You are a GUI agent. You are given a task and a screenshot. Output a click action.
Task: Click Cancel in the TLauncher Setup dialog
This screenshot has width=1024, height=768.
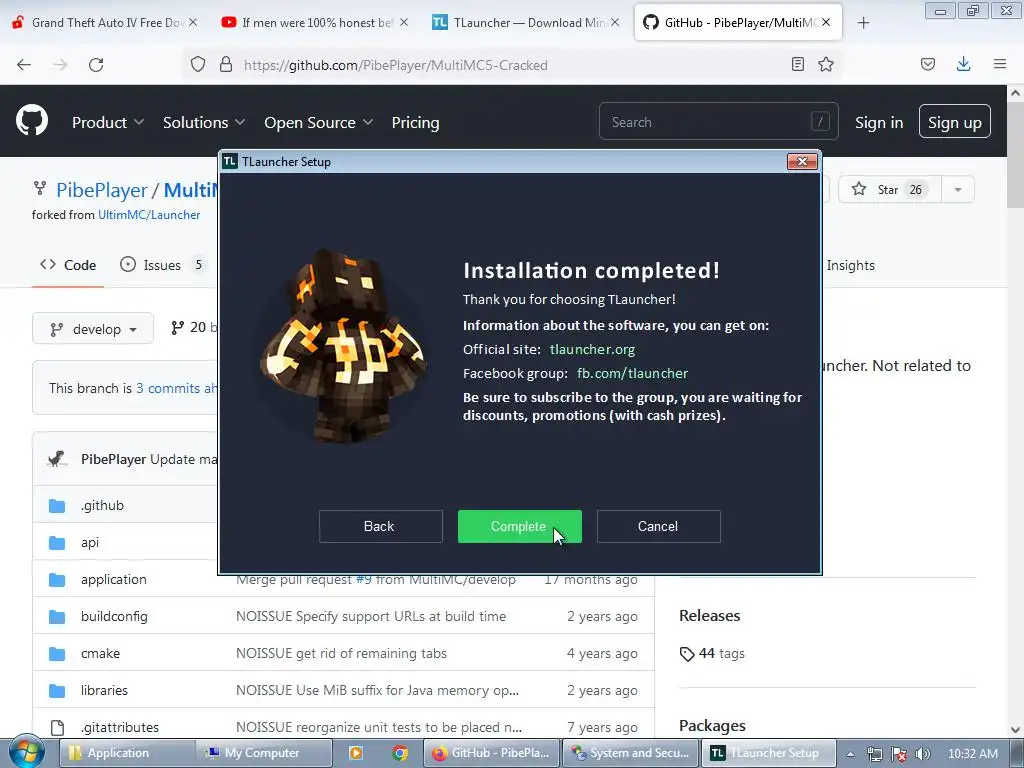[658, 526]
